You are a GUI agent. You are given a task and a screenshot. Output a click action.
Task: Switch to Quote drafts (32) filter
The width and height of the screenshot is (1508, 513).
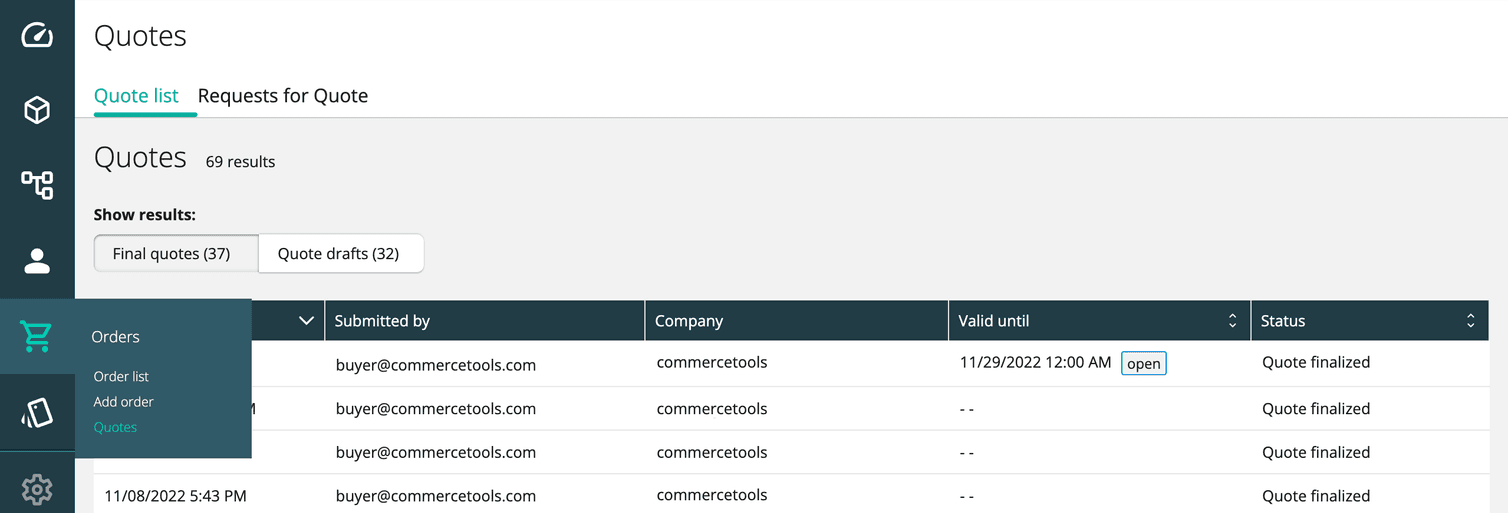(339, 254)
